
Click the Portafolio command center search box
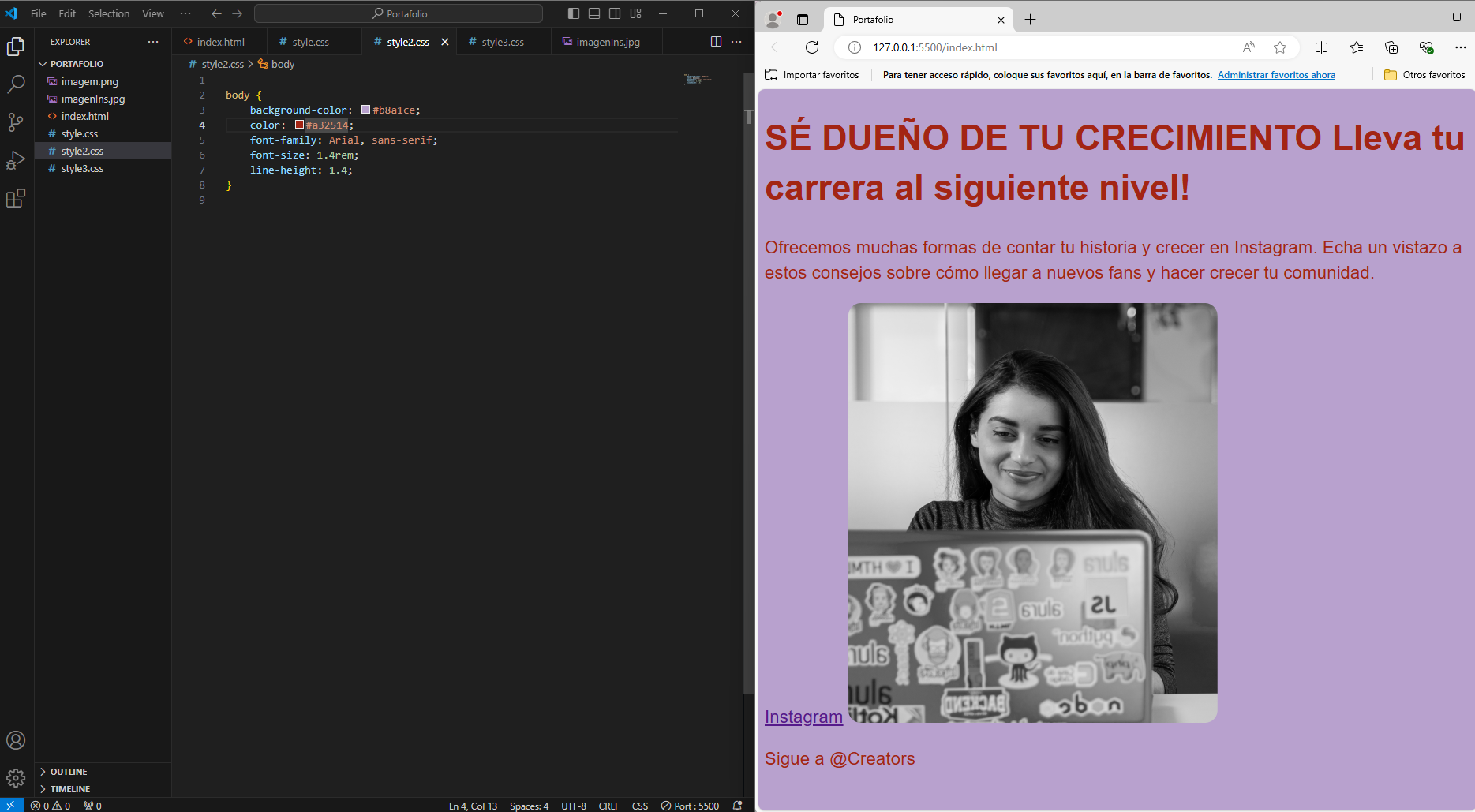[x=399, y=13]
